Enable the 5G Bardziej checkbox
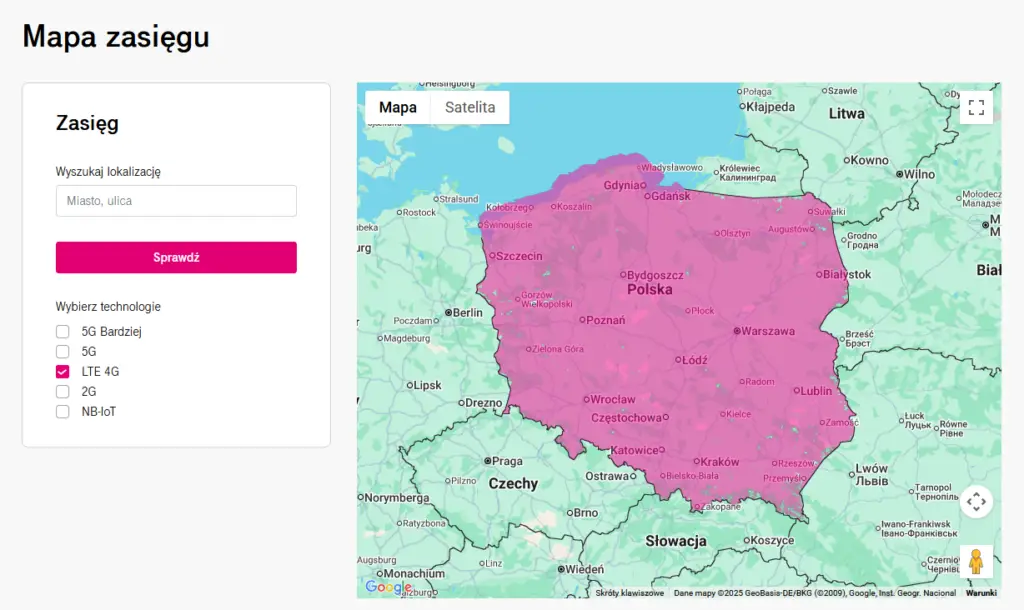This screenshot has height=610, width=1024. pos(63,332)
